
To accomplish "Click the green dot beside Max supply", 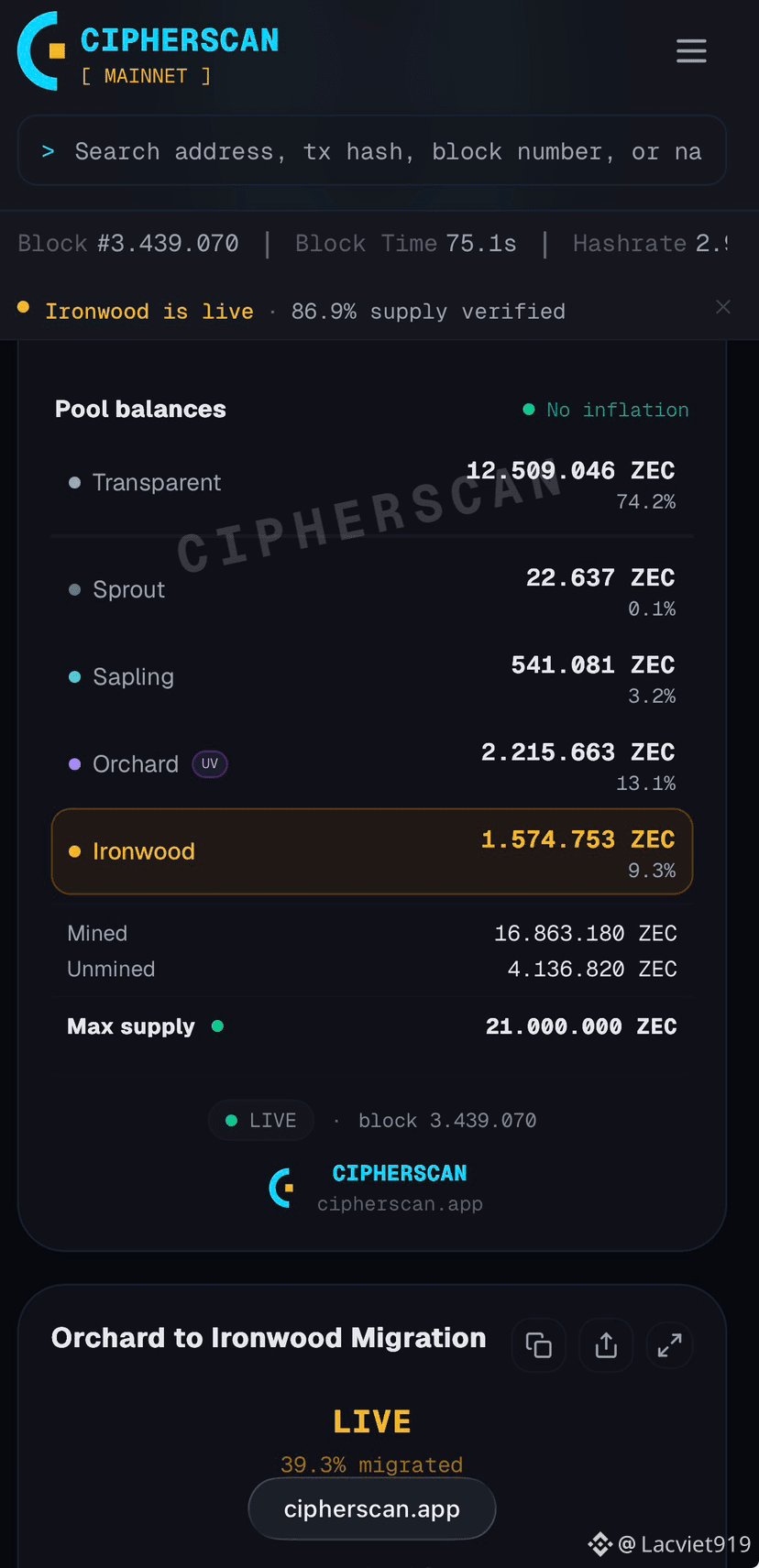I will pyautogui.click(x=217, y=1026).
